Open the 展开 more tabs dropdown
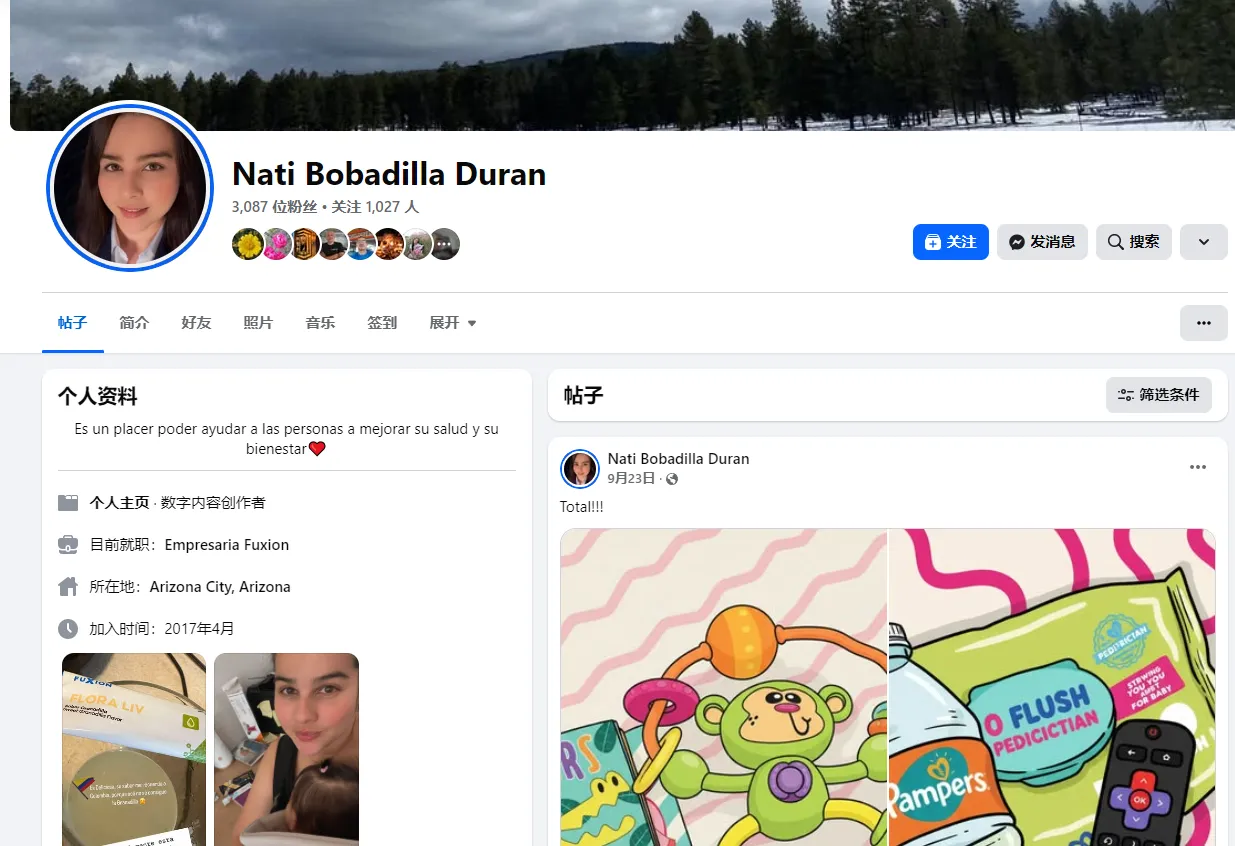1235x846 pixels. pos(453,323)
